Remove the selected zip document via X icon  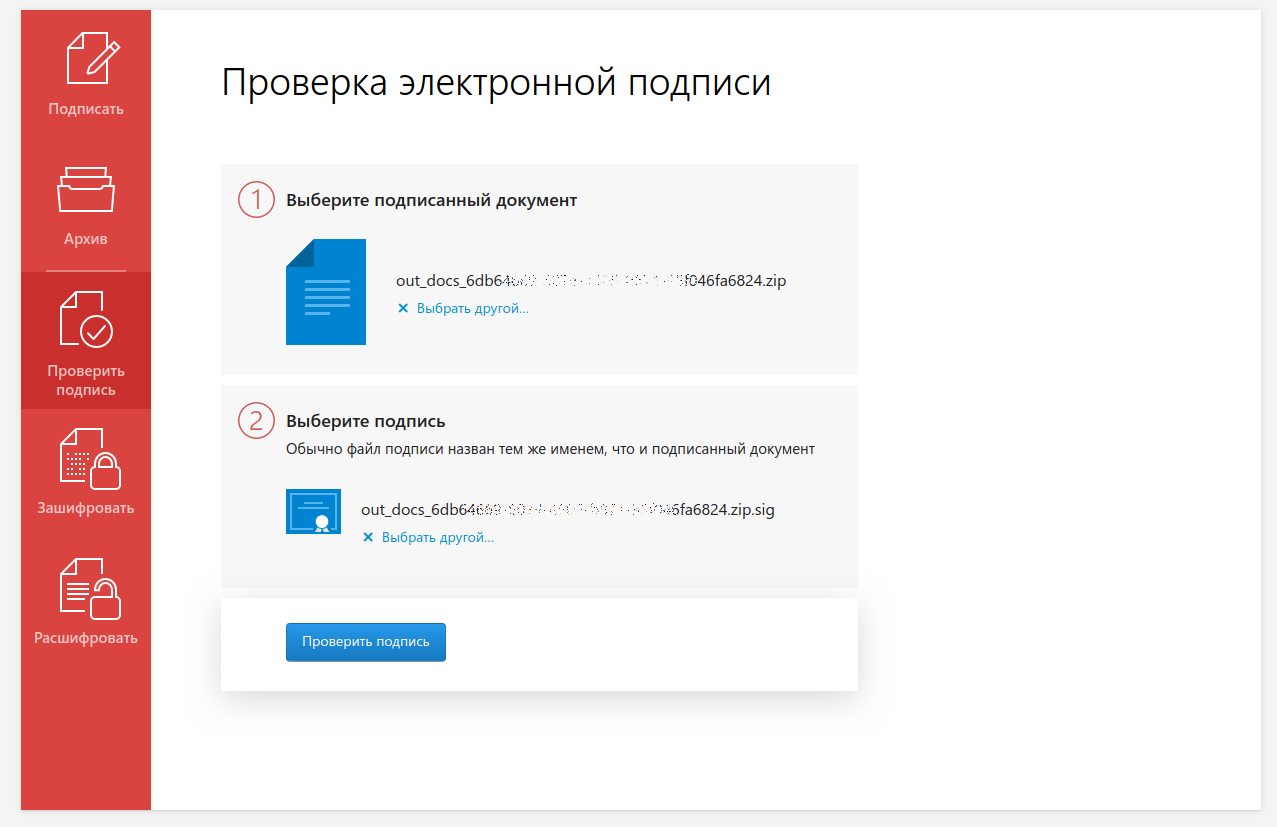(x=403, y=309)
